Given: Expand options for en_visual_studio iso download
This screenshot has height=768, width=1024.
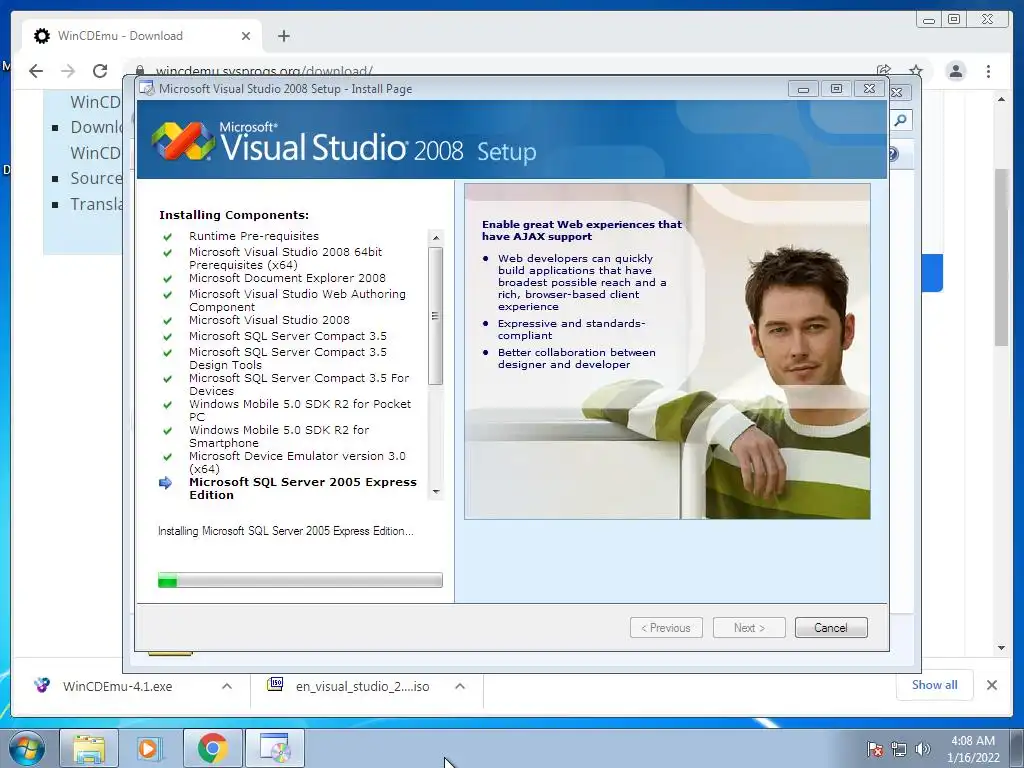Looking at the screenshot, I should 460,686.
